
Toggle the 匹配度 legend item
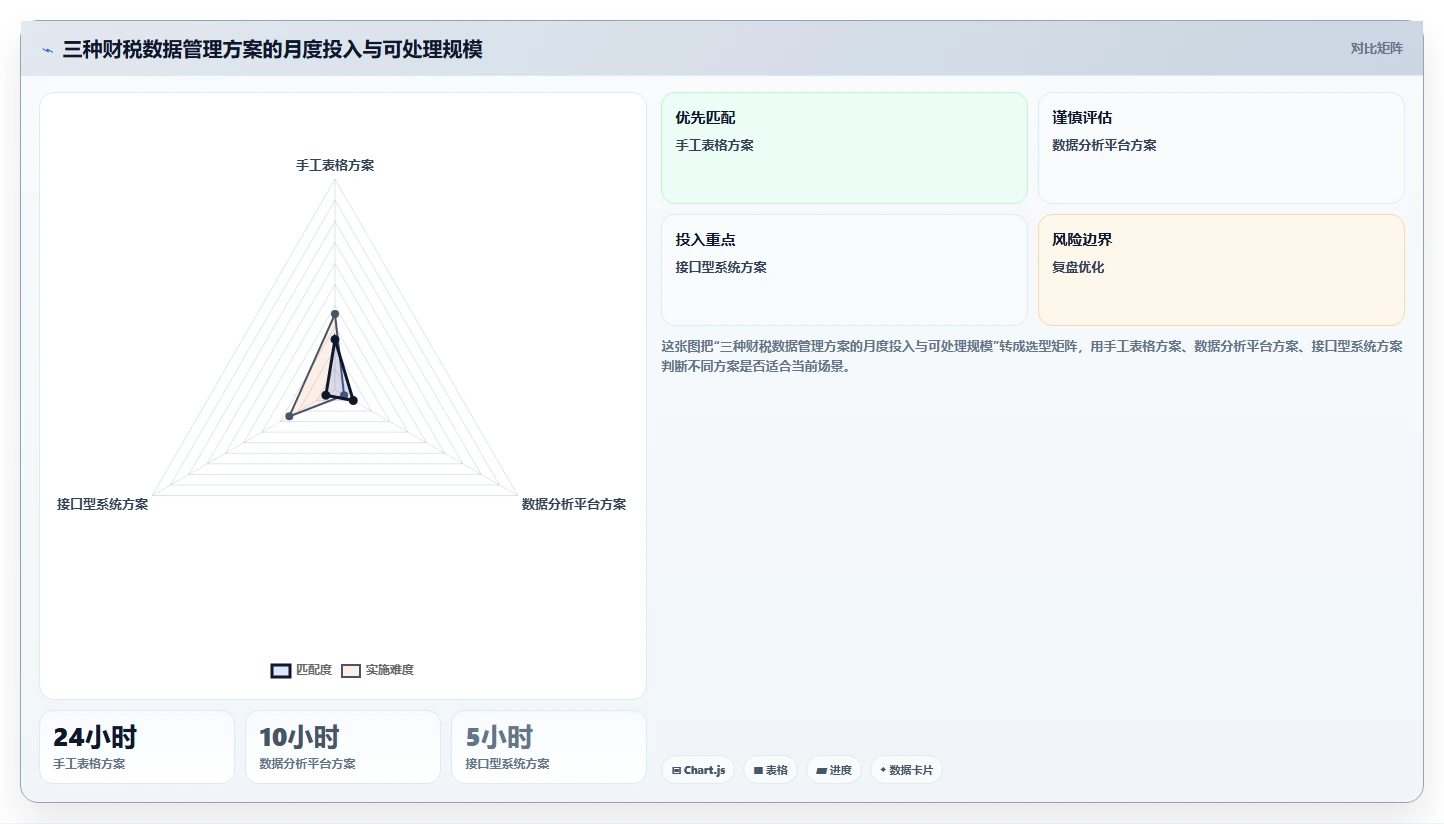point(301,670)
